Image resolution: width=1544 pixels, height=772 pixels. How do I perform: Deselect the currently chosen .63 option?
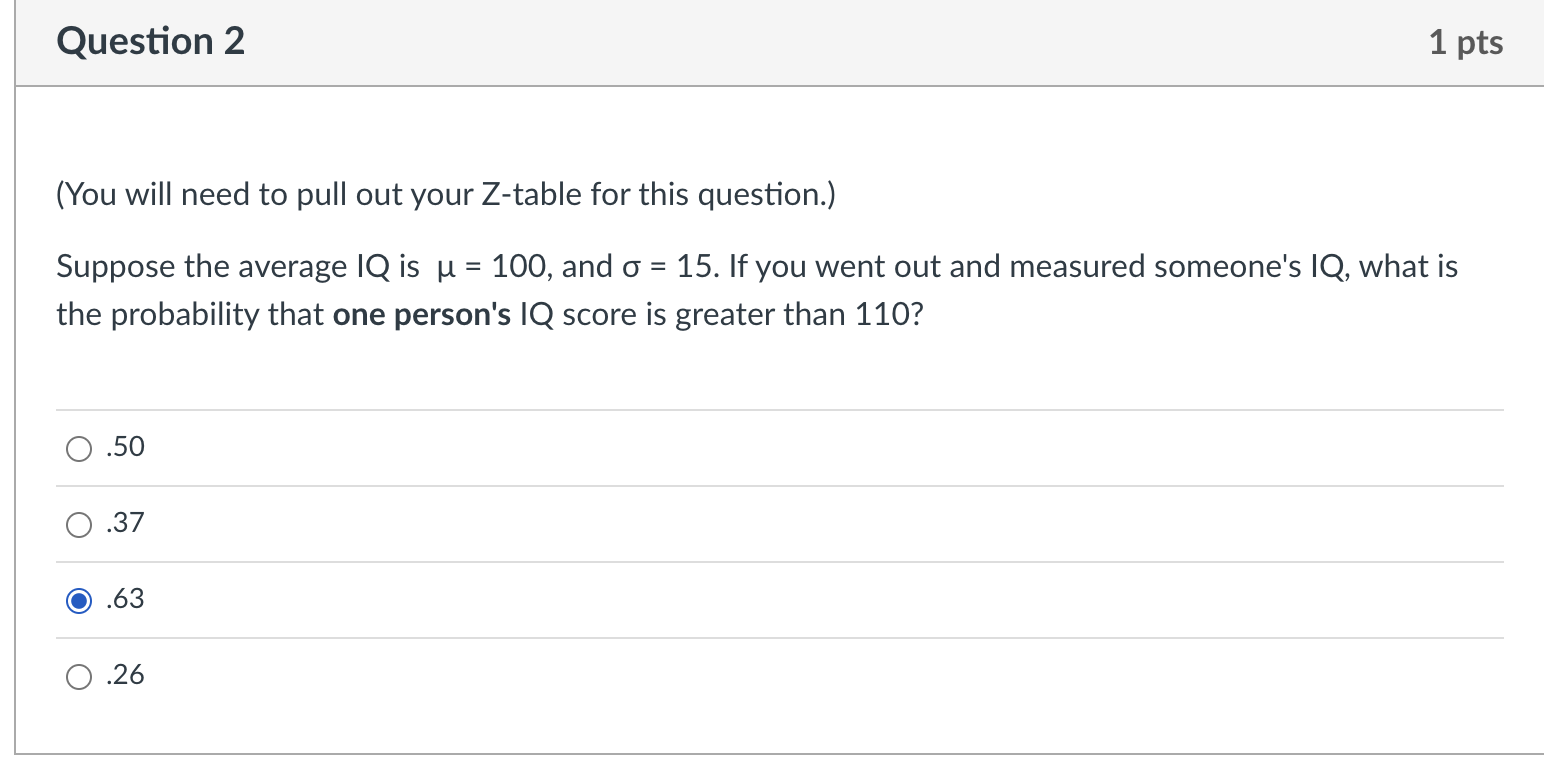pos(78,600)
